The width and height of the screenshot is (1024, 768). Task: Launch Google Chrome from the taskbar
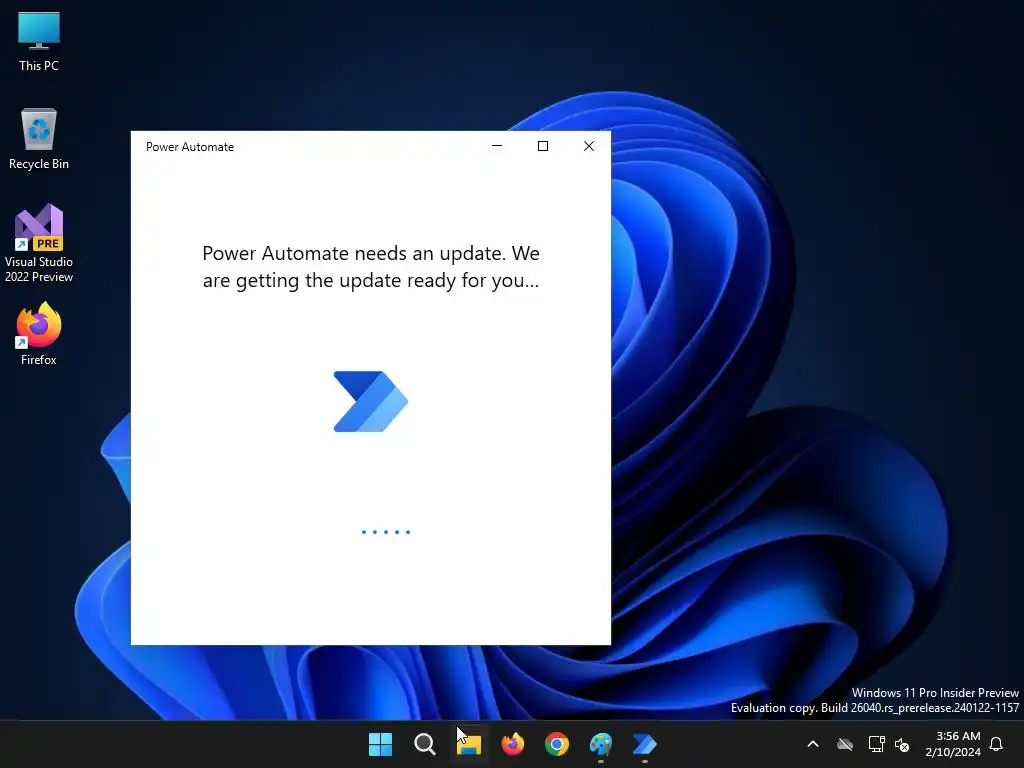[x=557, y=744]
